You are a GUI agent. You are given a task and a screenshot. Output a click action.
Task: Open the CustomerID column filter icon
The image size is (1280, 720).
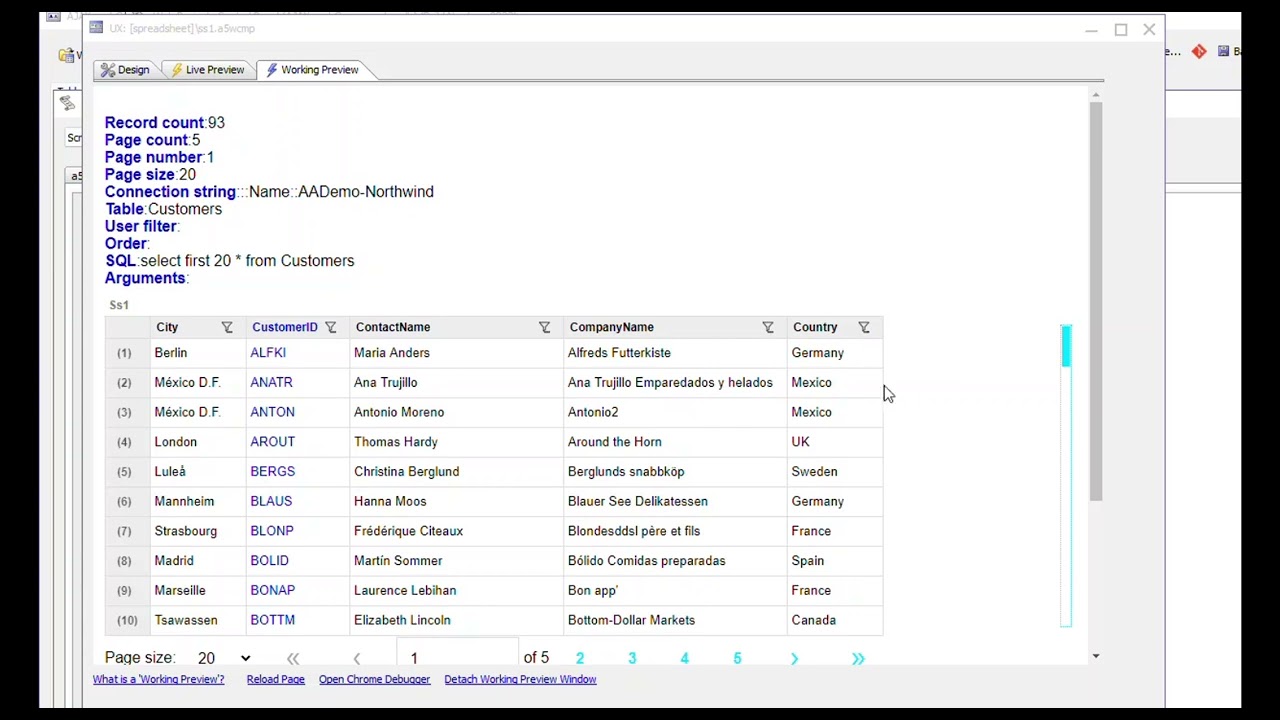click(x=331, y=327)
